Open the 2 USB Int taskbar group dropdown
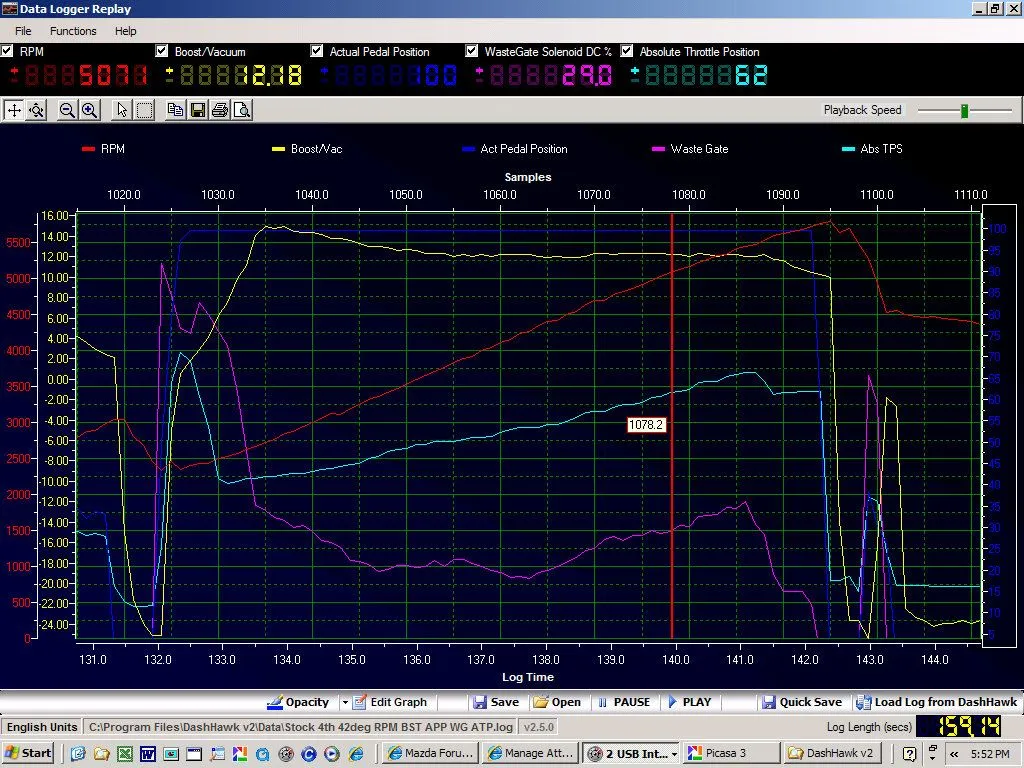1024x768 pixels. coord(674,753)
